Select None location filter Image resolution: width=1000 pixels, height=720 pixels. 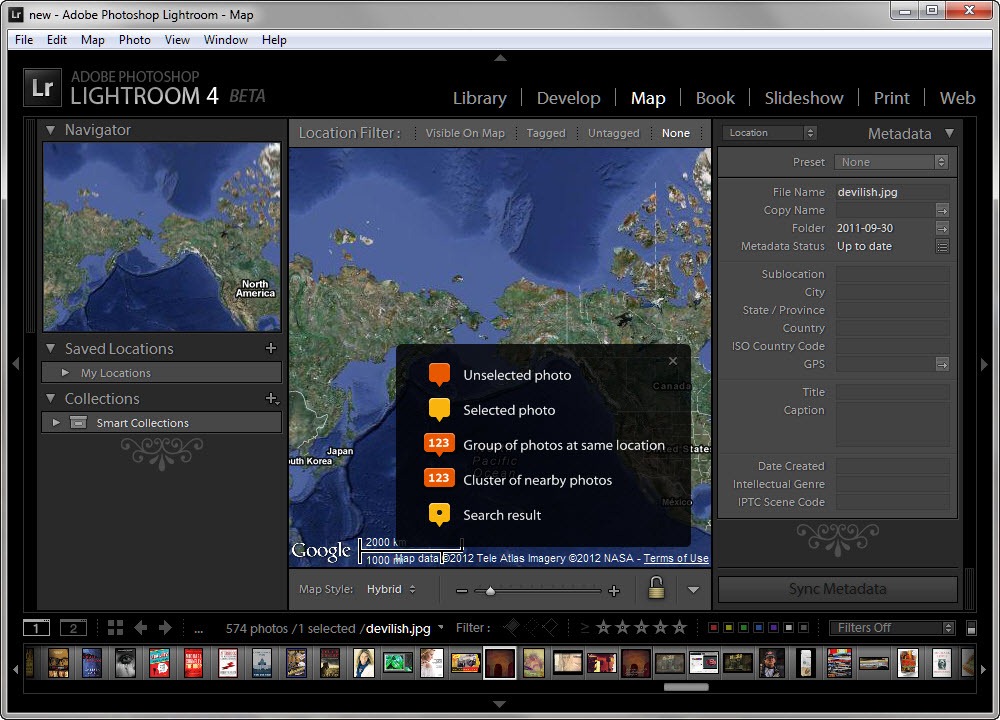pos(675,133)
